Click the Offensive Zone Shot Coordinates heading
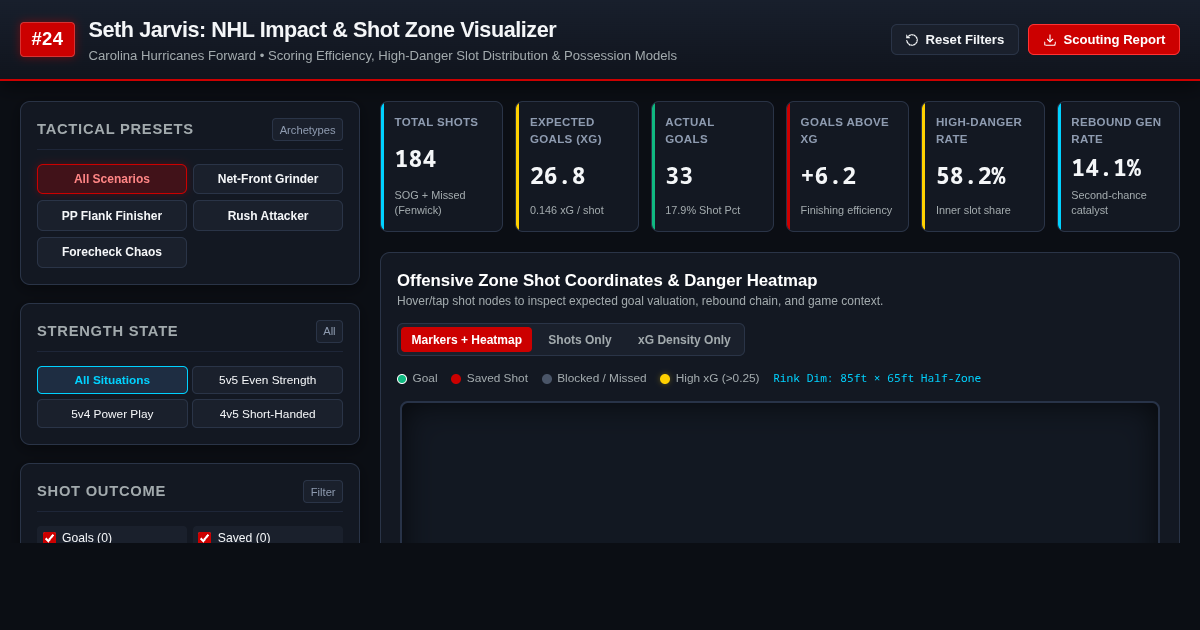 (607, 281)
